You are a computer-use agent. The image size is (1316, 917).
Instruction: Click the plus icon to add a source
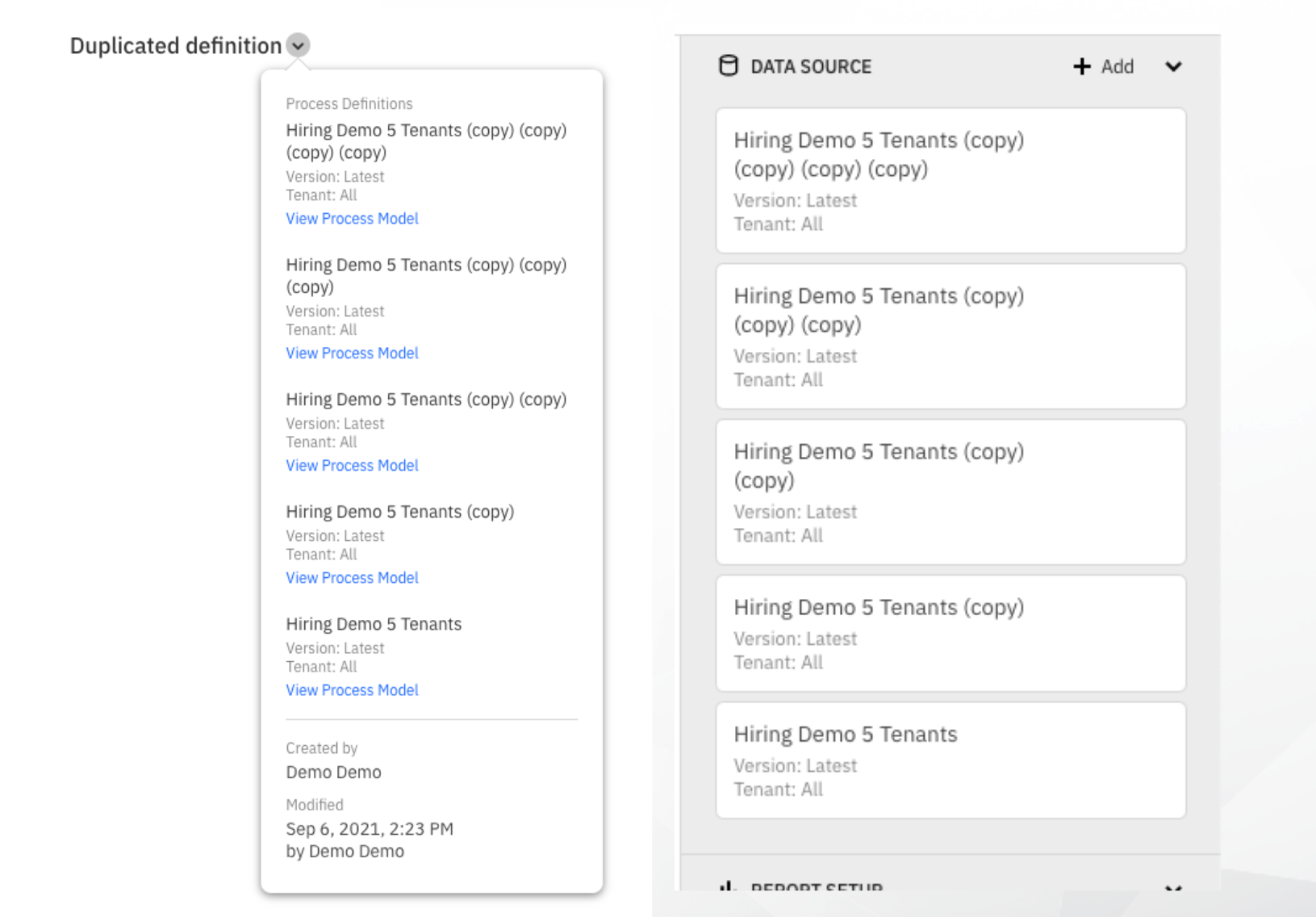pyautogui.click(x=1082, y=66)
